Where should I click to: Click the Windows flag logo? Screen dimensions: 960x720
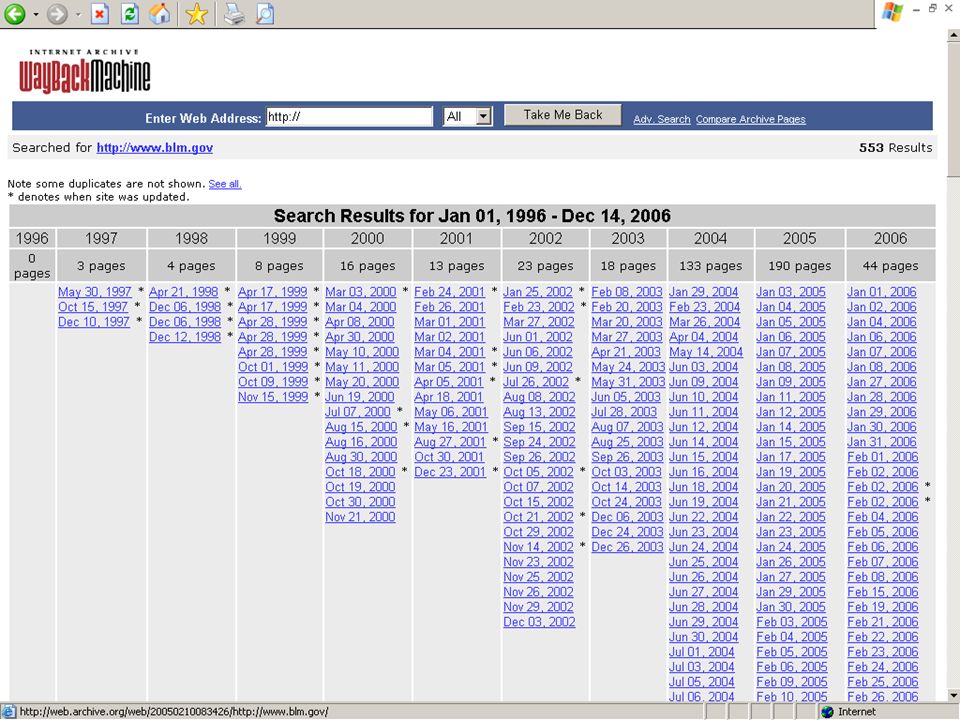point(893,11)
